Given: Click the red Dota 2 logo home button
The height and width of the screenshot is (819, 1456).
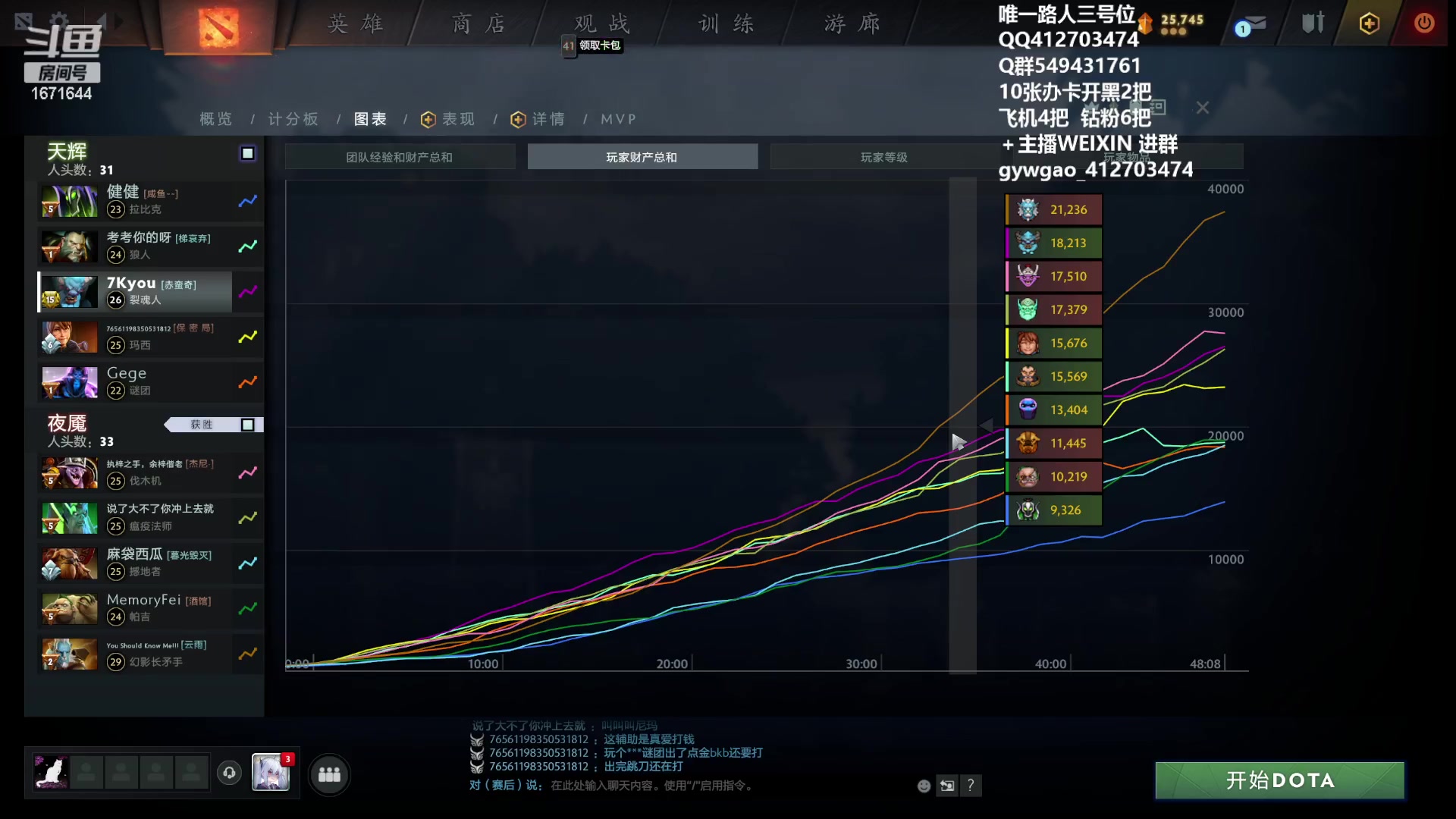Looking at the screenshot, I should [x=218, y=27].
